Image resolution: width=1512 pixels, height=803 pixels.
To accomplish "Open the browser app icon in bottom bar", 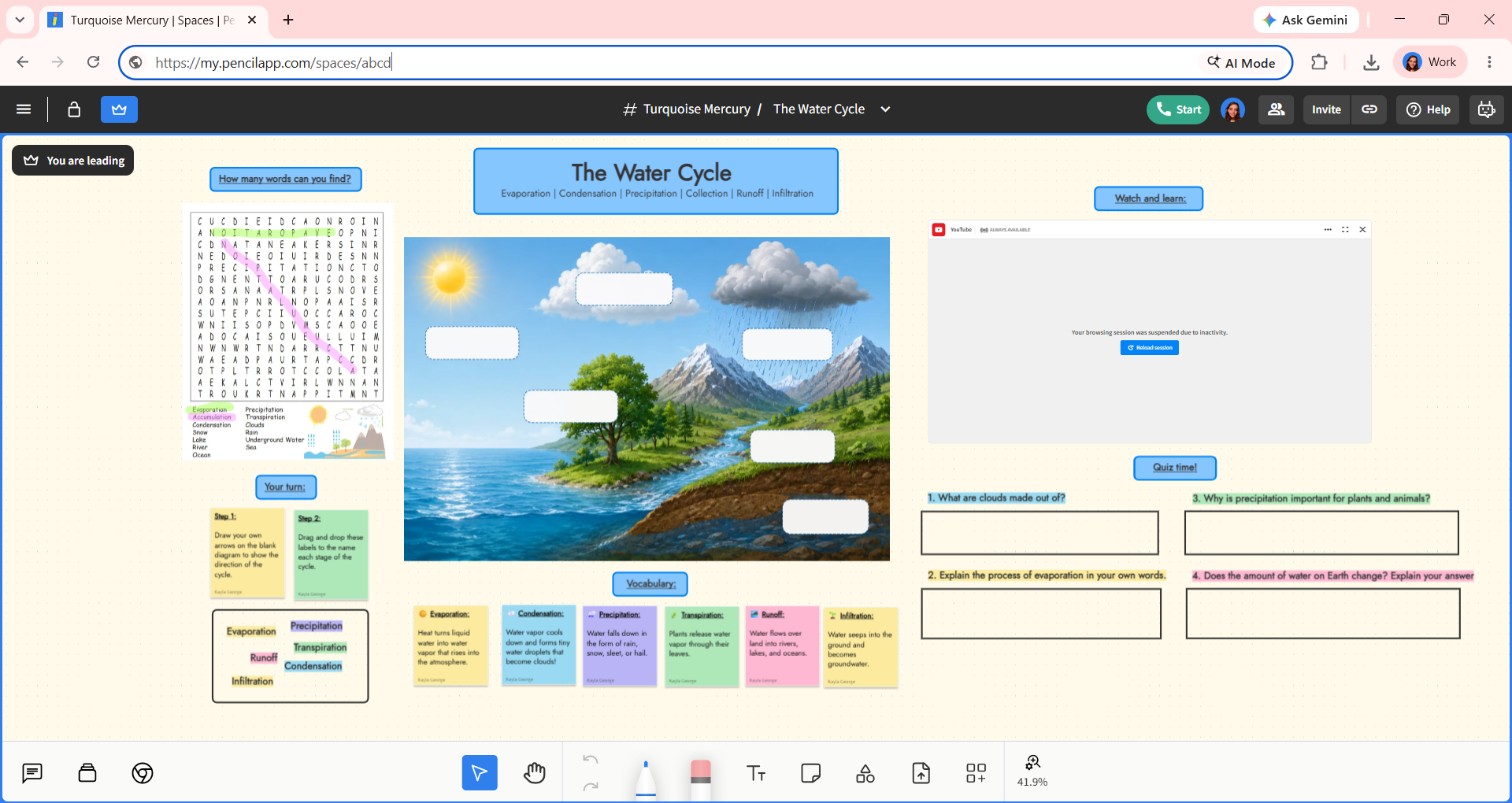I will [143, 773].
